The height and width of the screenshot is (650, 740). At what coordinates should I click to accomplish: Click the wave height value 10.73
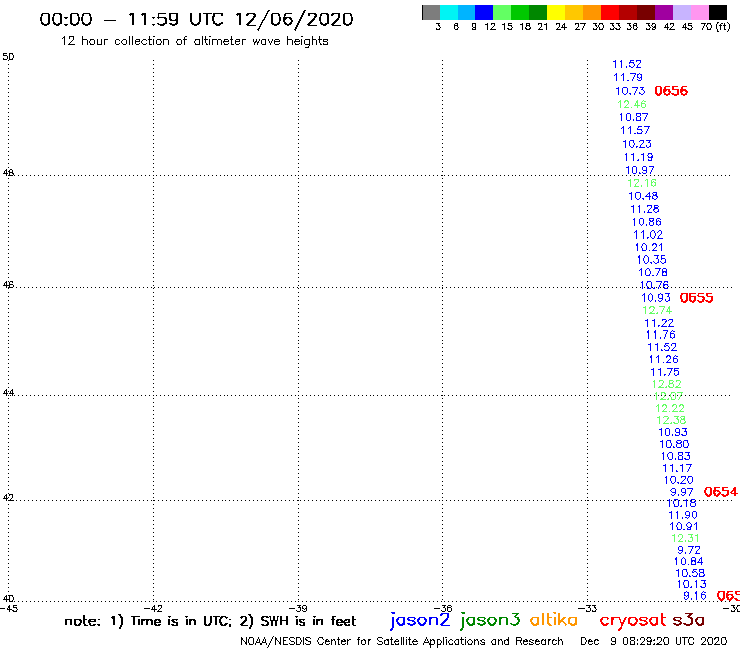(630, 91)
